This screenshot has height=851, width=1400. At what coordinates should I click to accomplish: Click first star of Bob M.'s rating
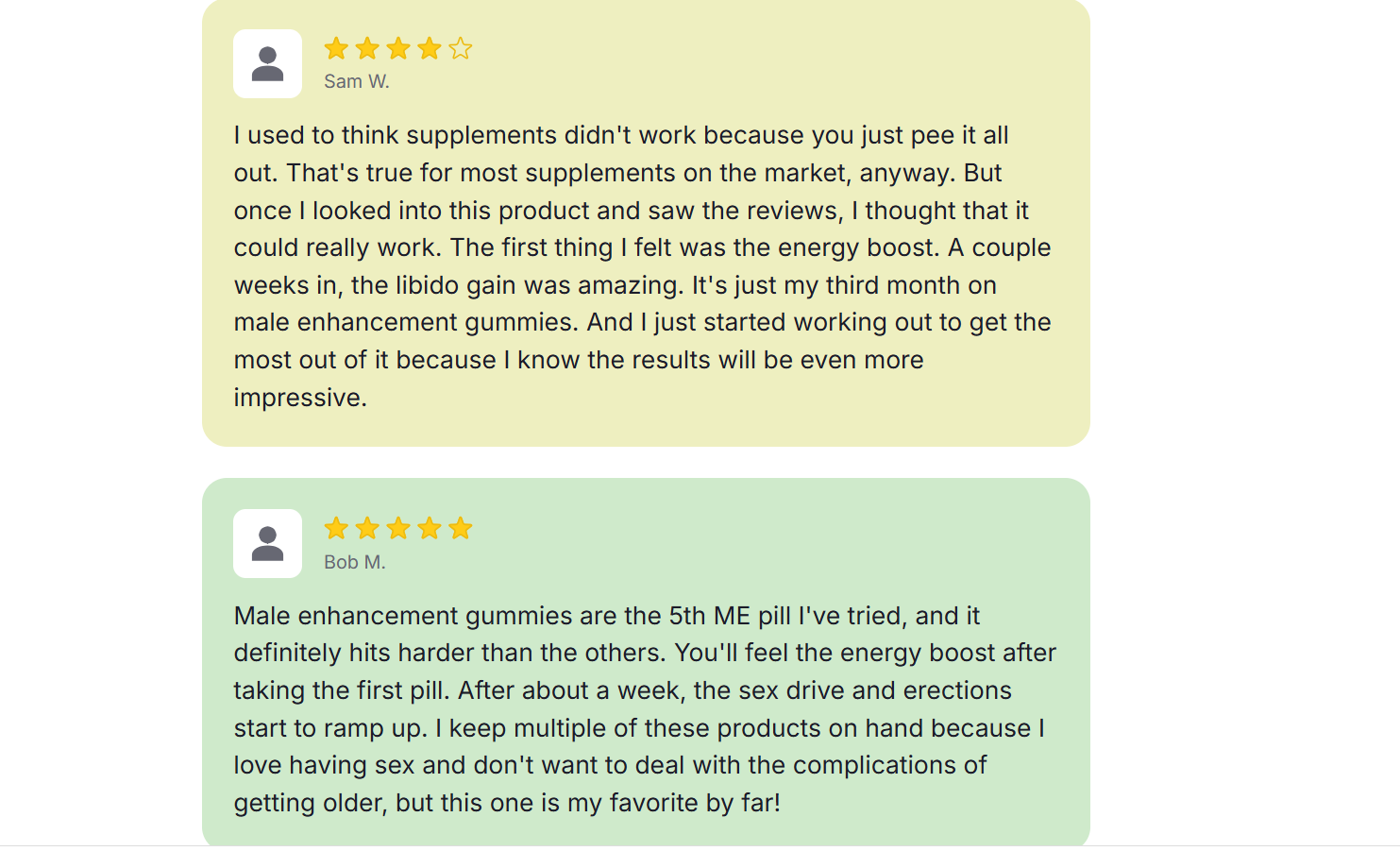click(x=336, y=528)
